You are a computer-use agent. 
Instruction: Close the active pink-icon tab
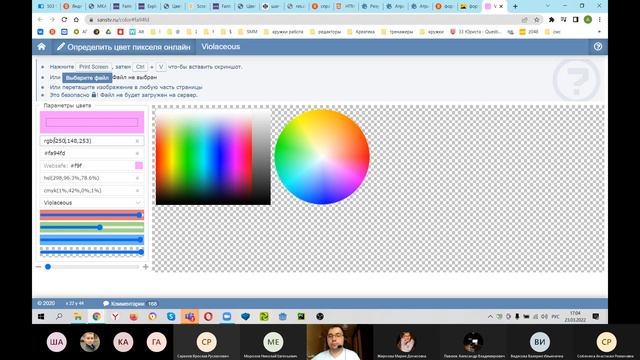tap(502, 6)
